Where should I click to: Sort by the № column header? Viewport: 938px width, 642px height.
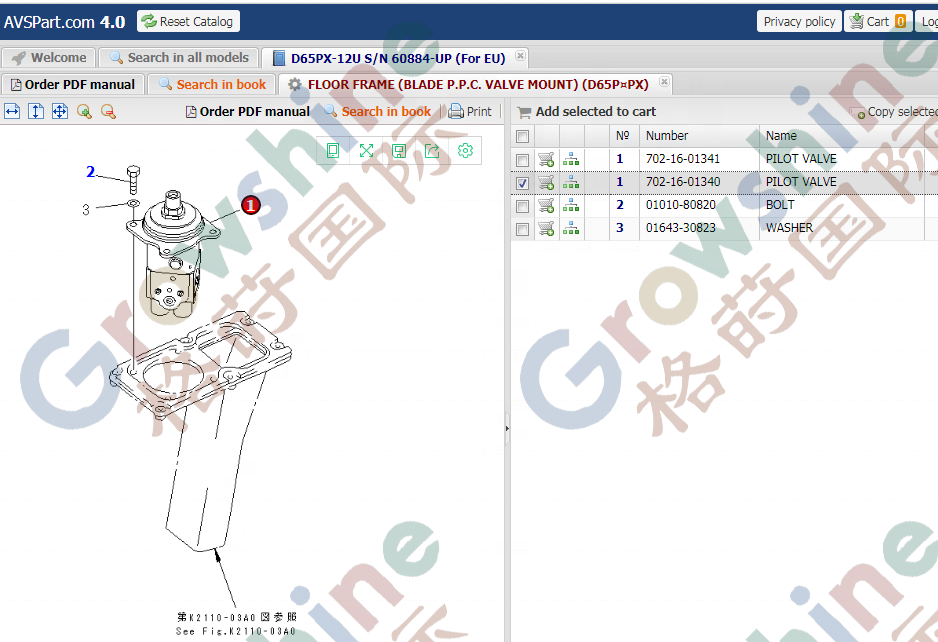click(x=624, y=136)
